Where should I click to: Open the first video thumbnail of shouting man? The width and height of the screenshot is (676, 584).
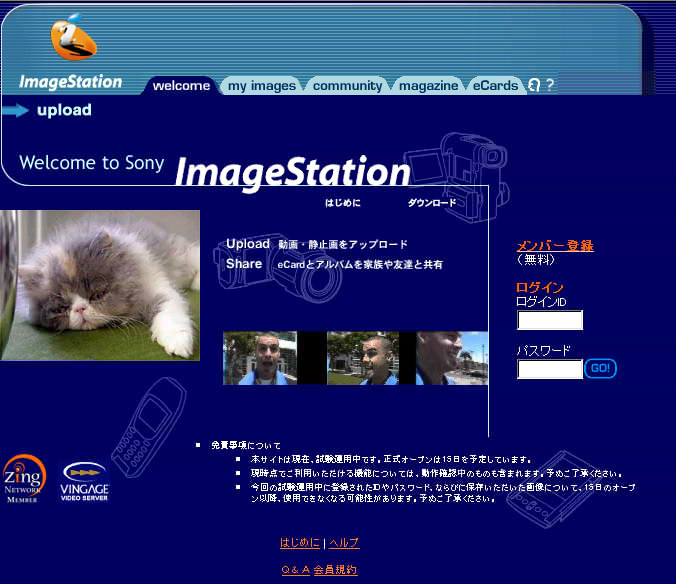coord(260,358)
